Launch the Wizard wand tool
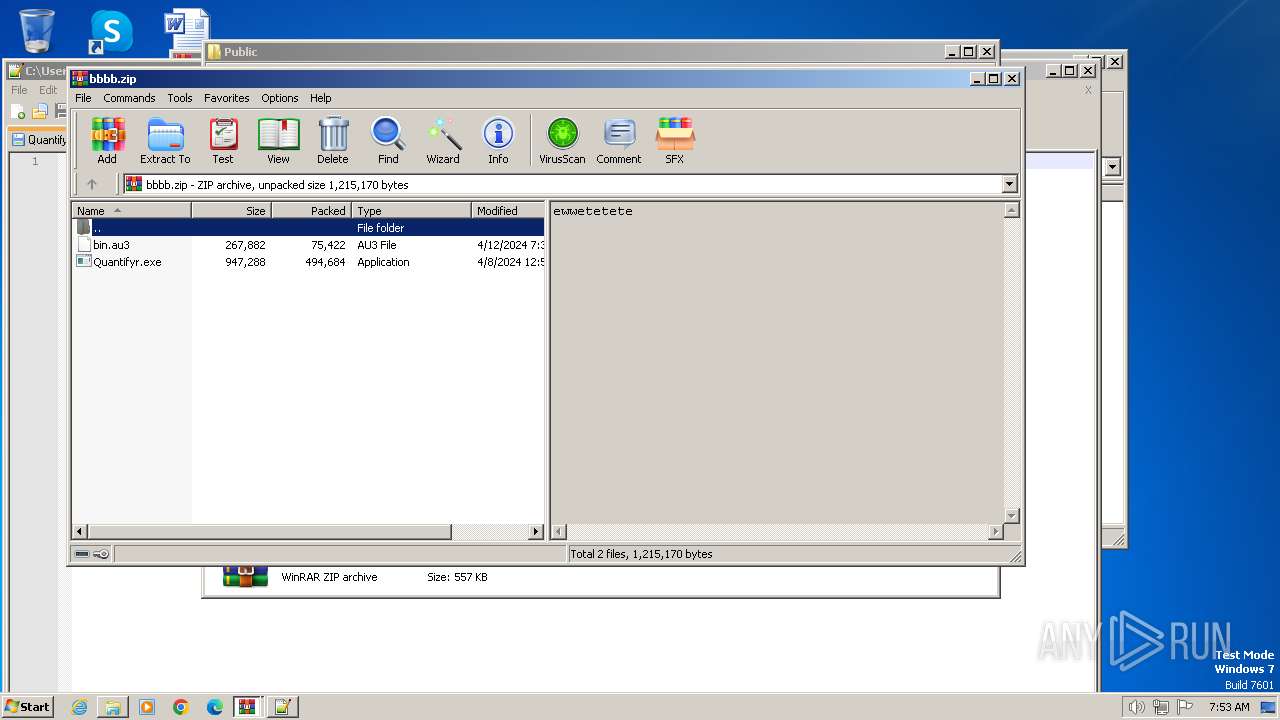 pyautogui.click(x=443, y=140)
